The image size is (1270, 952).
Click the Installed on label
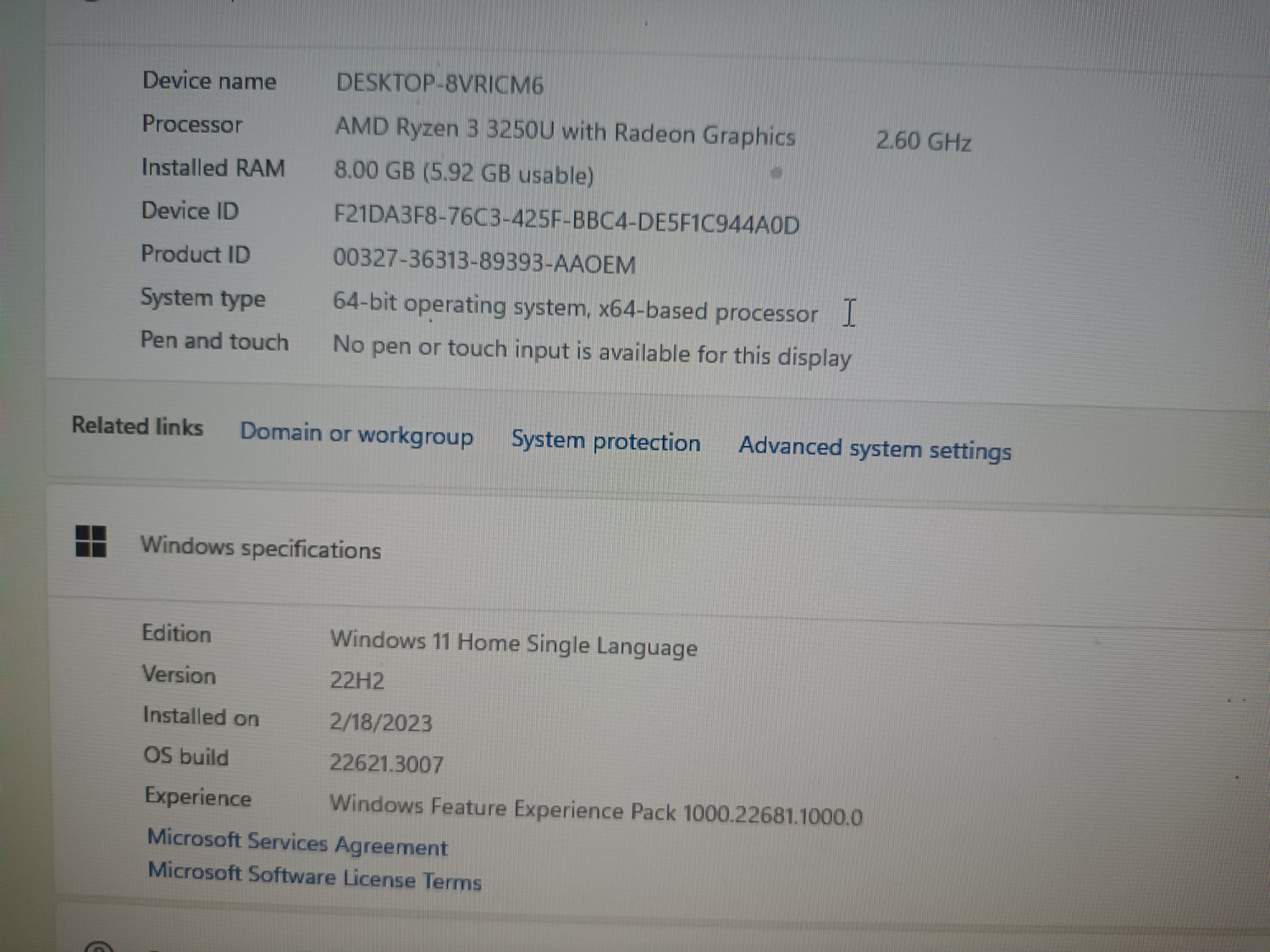201,716
